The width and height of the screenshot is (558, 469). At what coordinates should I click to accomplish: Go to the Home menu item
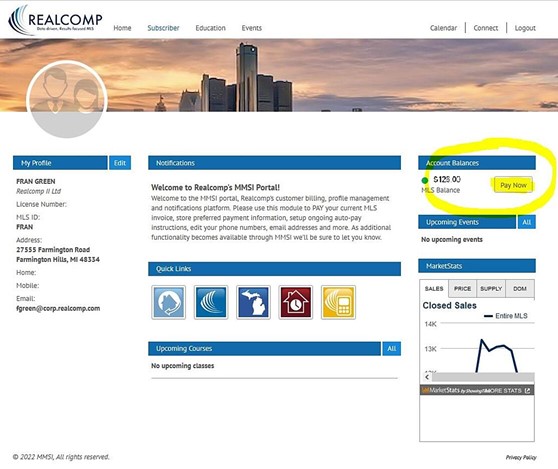click(x=122, y=28)
